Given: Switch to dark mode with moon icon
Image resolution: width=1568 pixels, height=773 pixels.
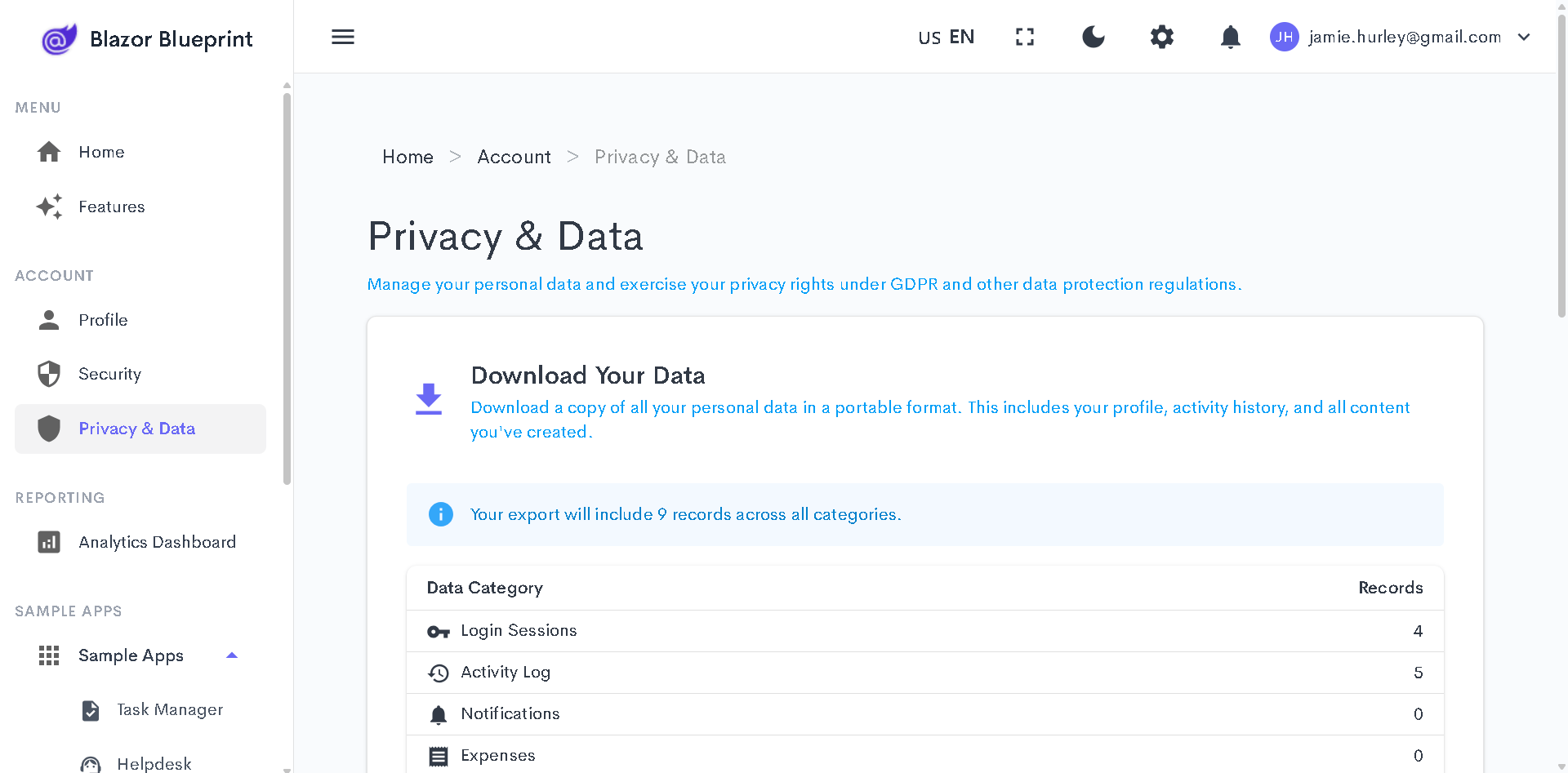Looking at the screenshot, I should click(1093, 37).
